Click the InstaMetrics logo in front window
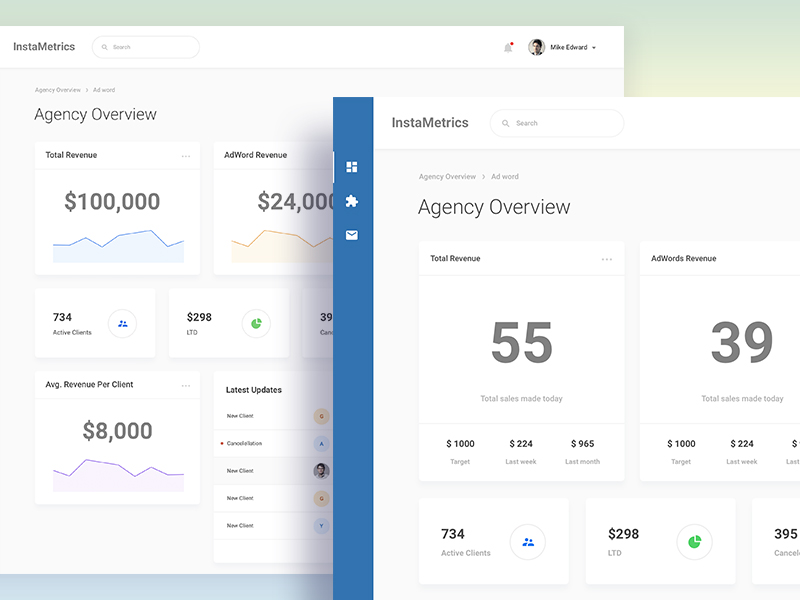Image resolution: width=800 pixels, height=600 pixels. click(x=430, y=123)
